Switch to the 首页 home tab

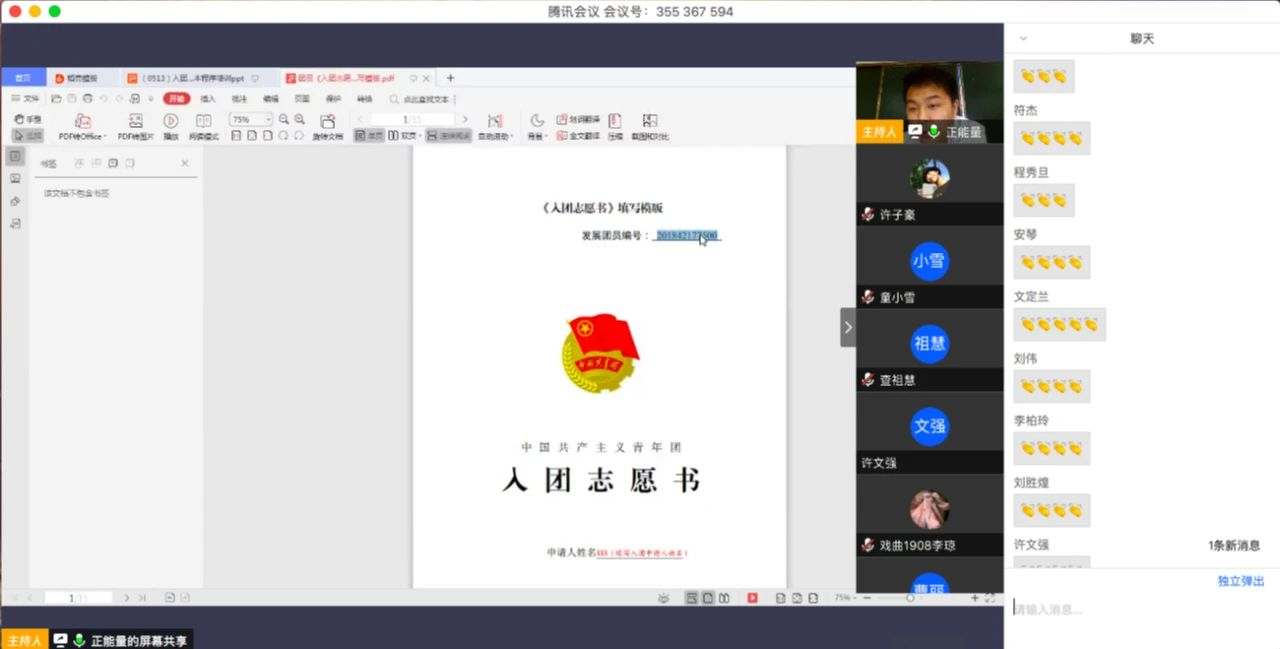22,78
